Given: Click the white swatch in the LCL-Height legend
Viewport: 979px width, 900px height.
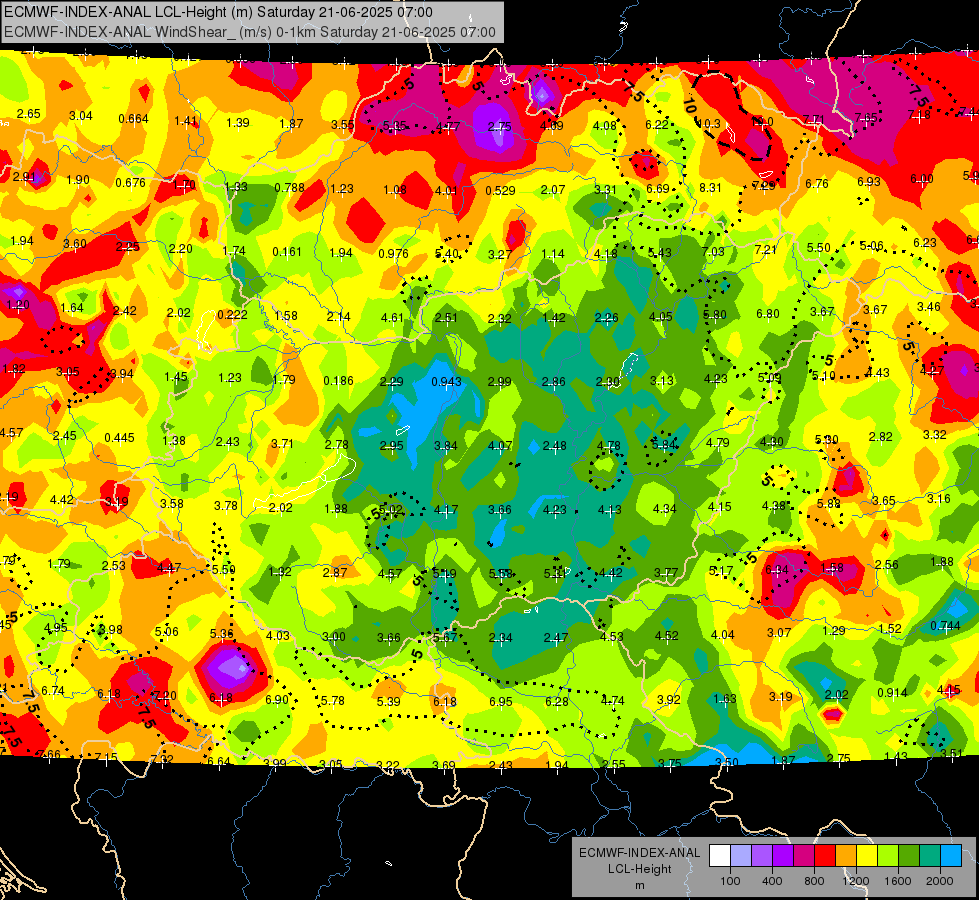Looking at the screenshot, I should pyautogui.click(x=720, y=855).
